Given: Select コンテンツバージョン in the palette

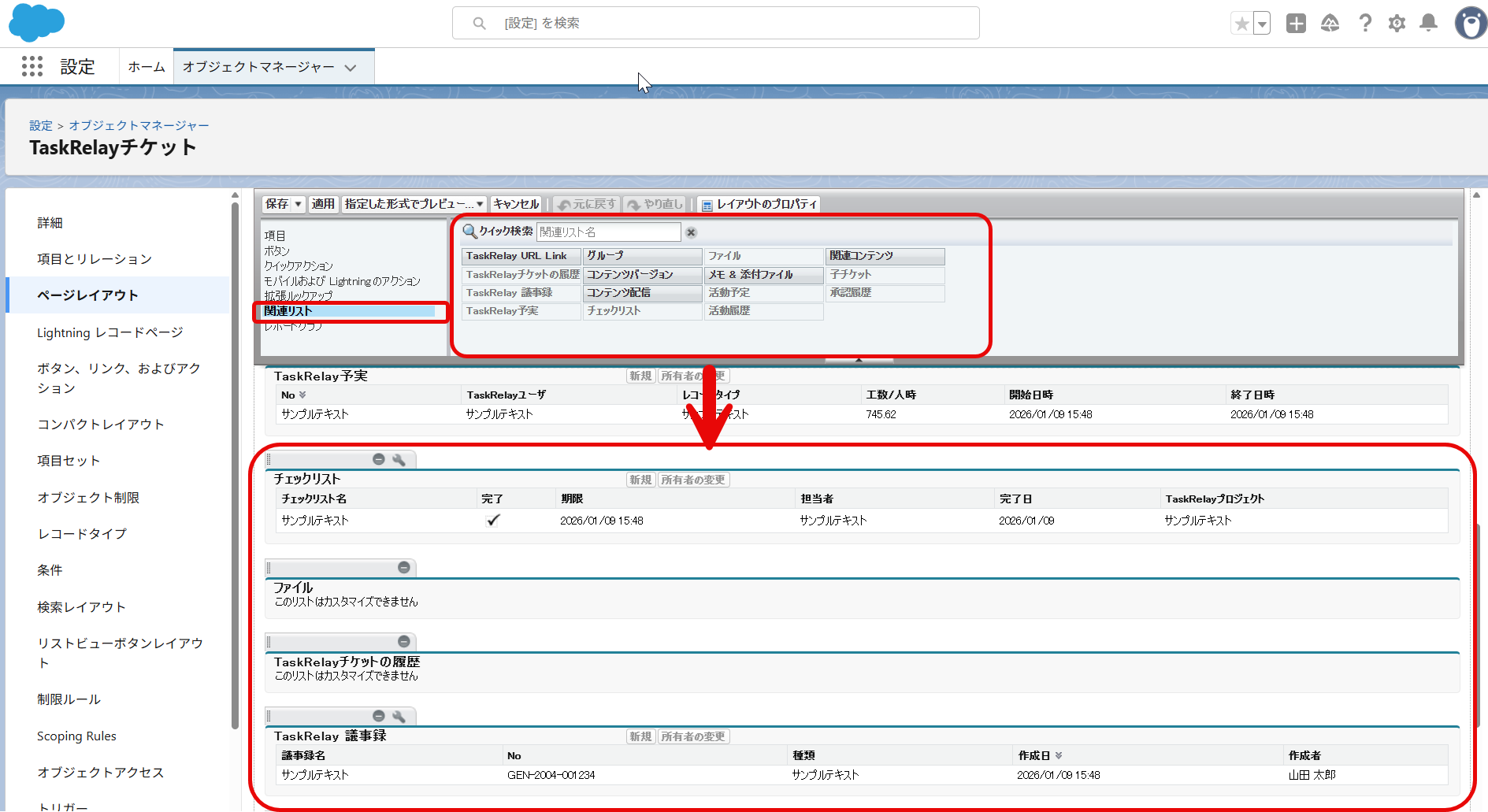Looking at the screenshot, I should tap(643, 274).
